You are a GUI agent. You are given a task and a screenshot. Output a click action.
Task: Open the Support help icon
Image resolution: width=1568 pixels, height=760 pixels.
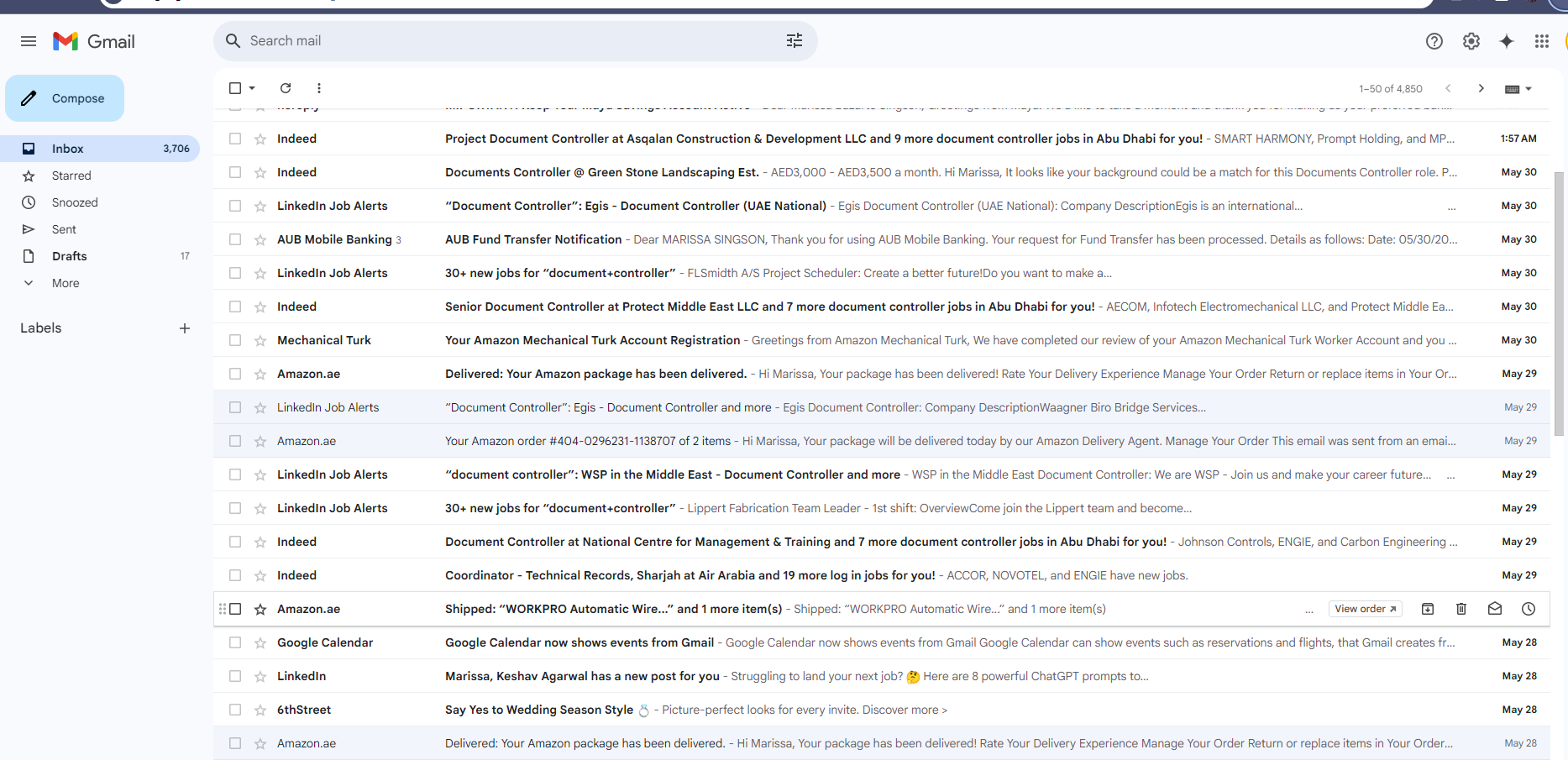(x=1434, y=41)
